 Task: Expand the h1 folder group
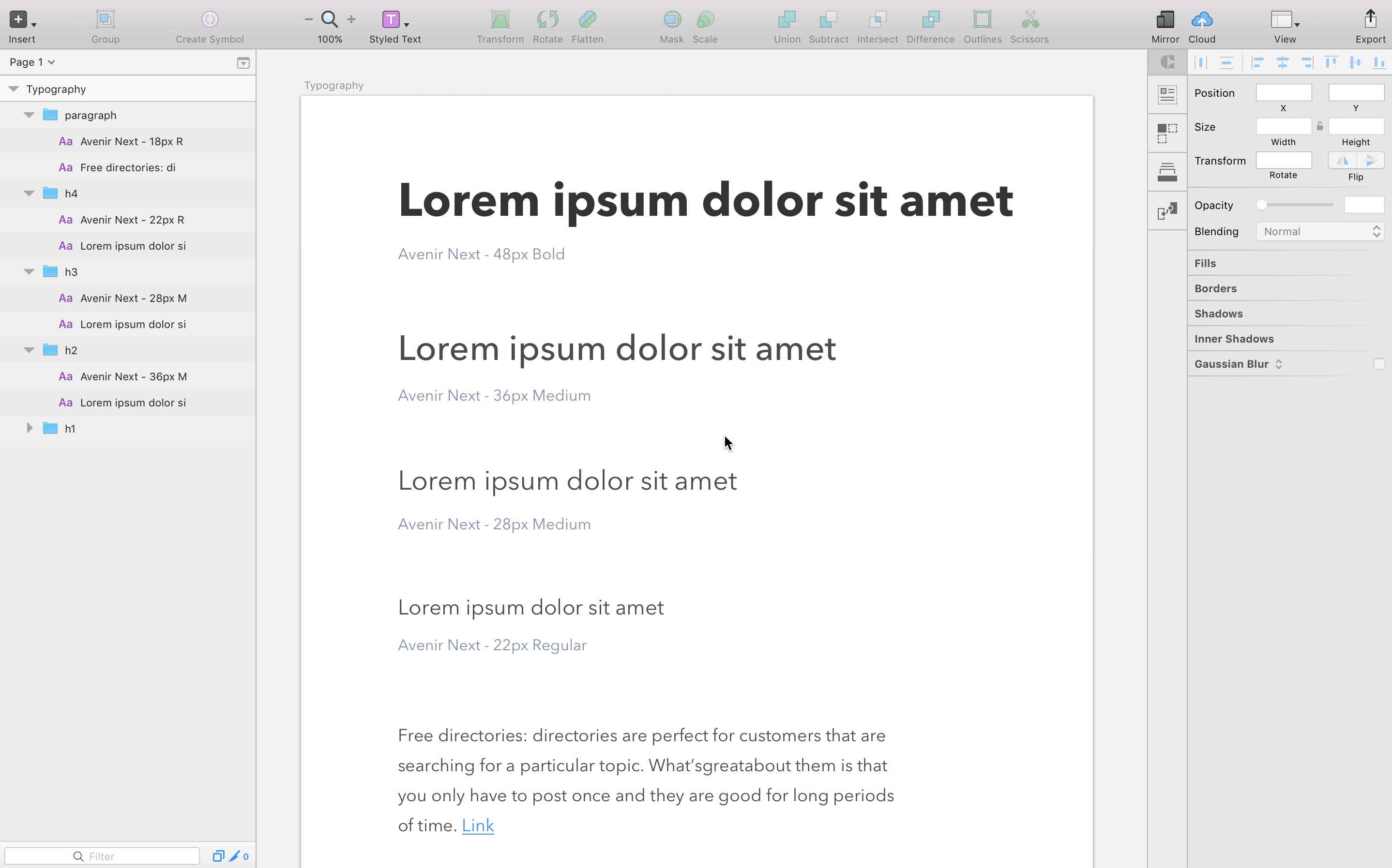pos(30,428)
